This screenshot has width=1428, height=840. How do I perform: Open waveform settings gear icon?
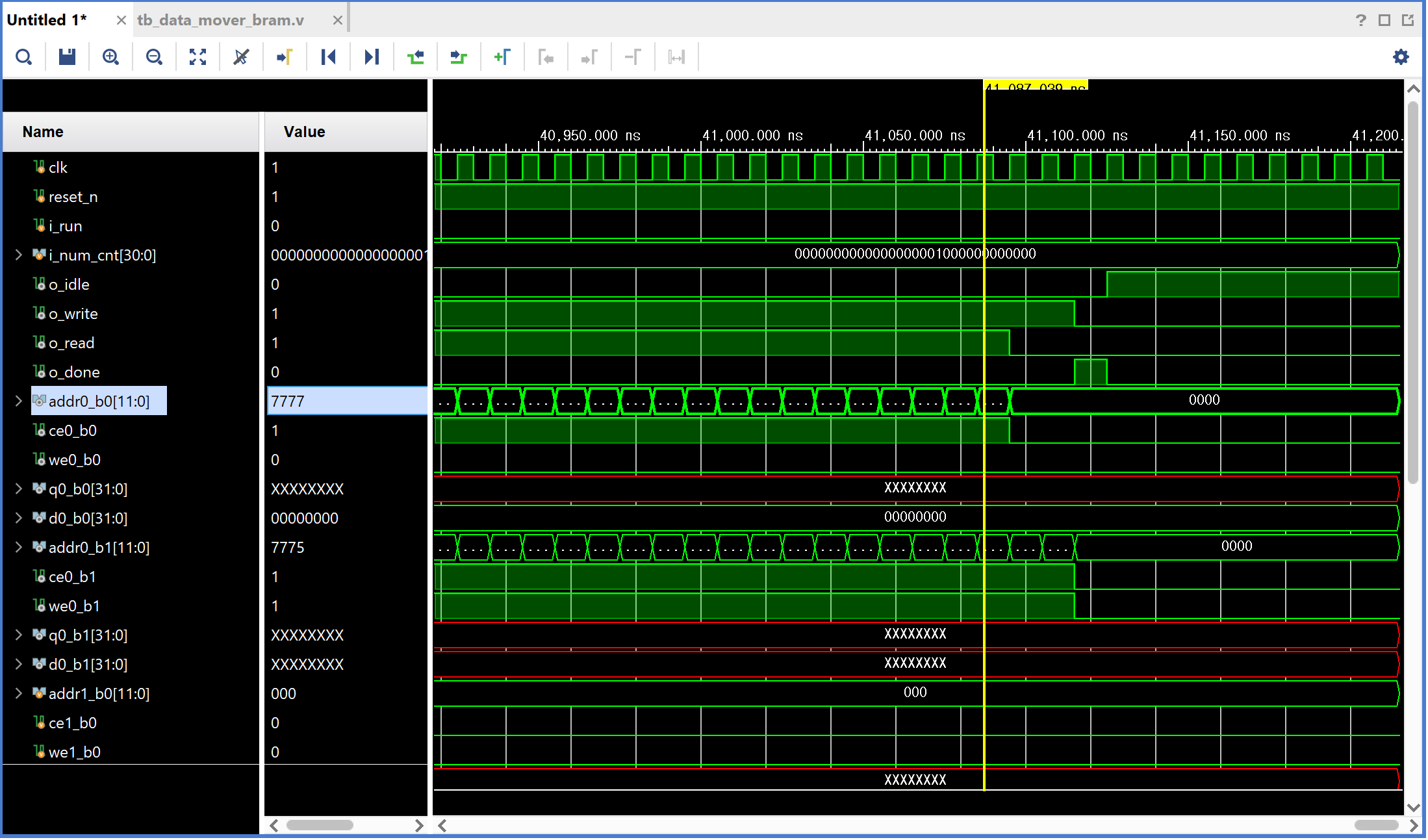[x=1401, y=57]
